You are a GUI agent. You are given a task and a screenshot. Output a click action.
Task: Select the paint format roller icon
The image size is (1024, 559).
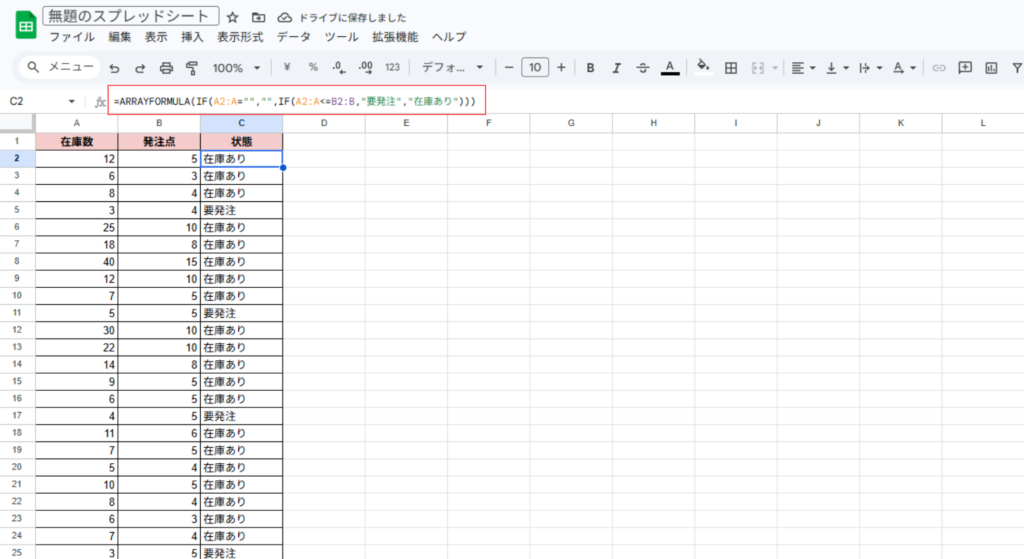point(192,68)
